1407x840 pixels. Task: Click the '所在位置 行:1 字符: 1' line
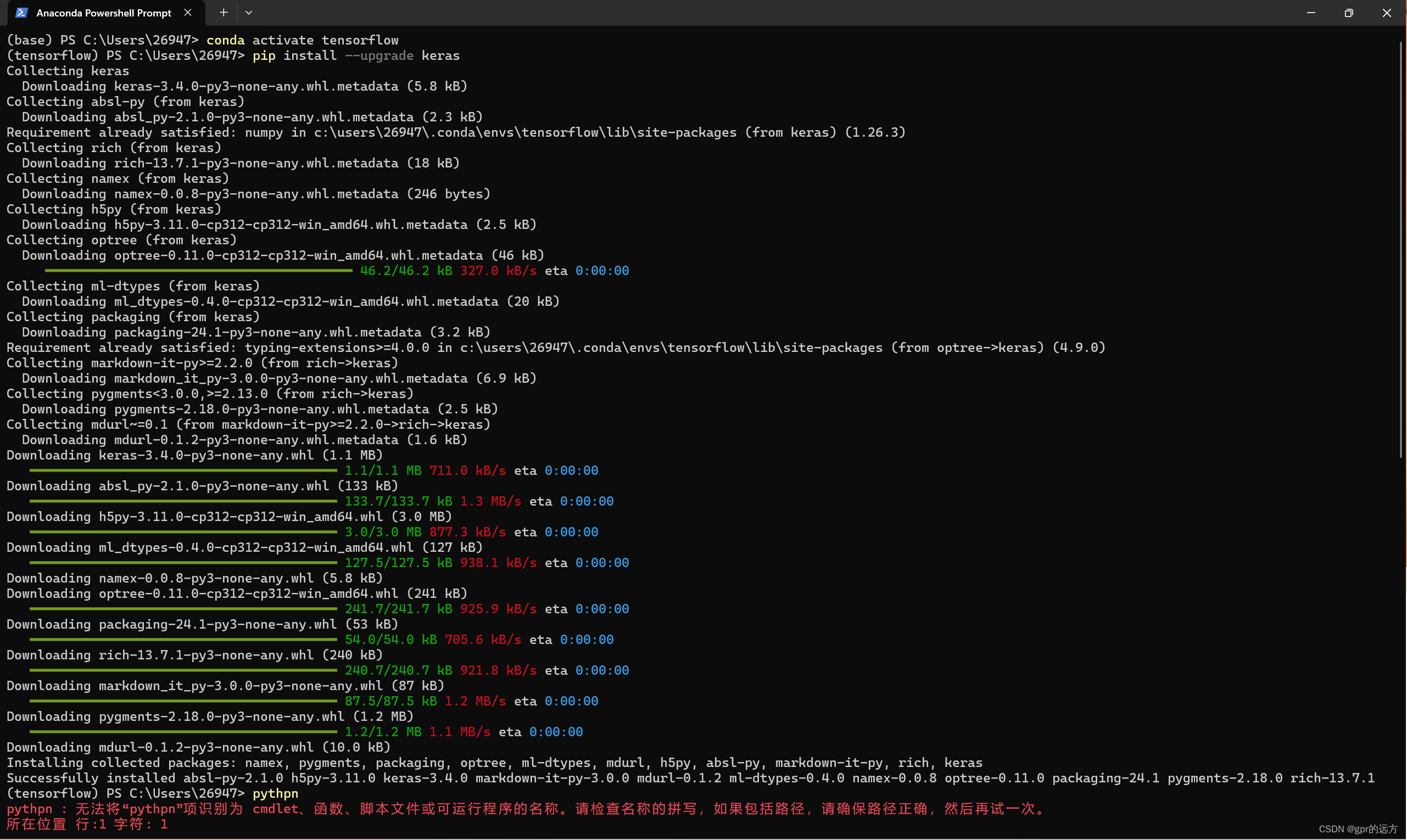tap(87, 824)
